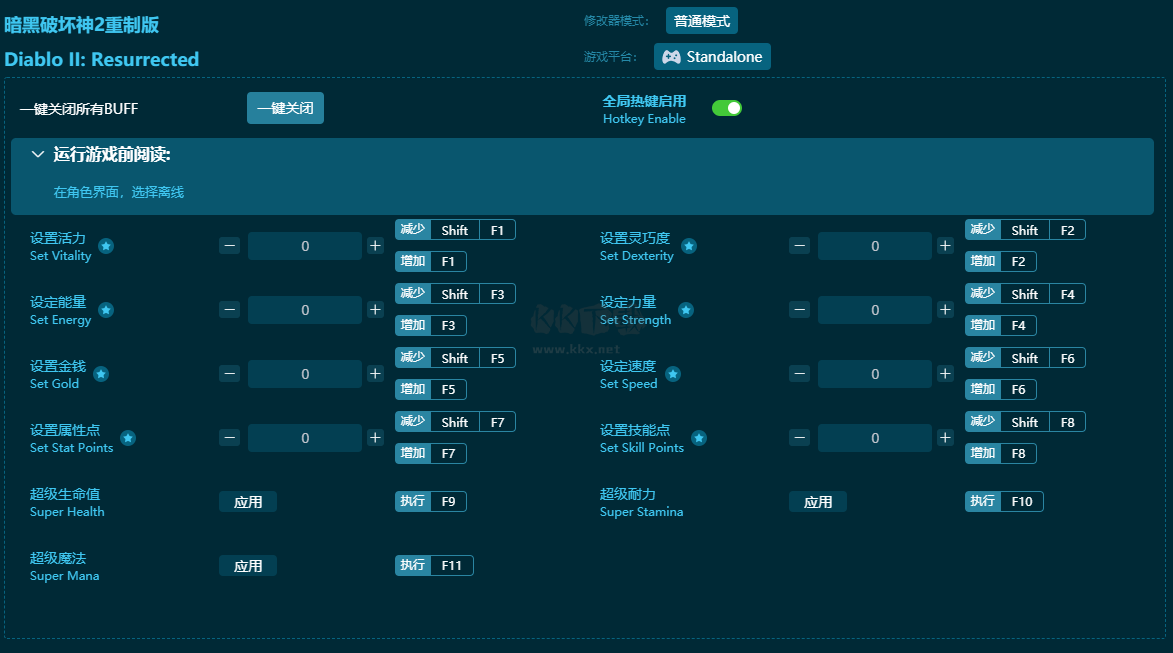Viewport: 1173px width, 653px height.
Task: Click the Diablo II: Resurrected title text
Action: (x=102, y=59)
